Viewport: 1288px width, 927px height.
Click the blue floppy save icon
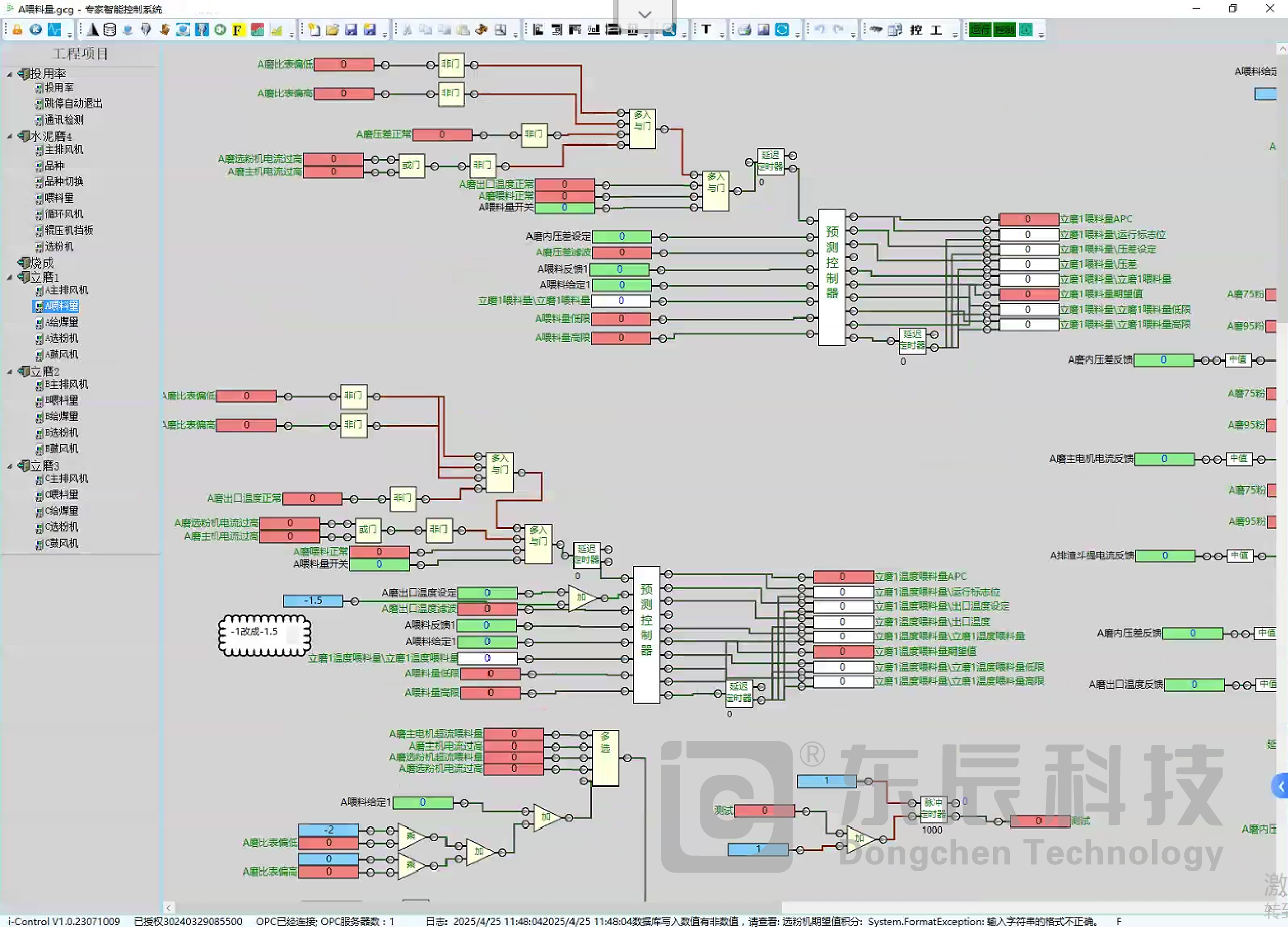click(351, 29)
